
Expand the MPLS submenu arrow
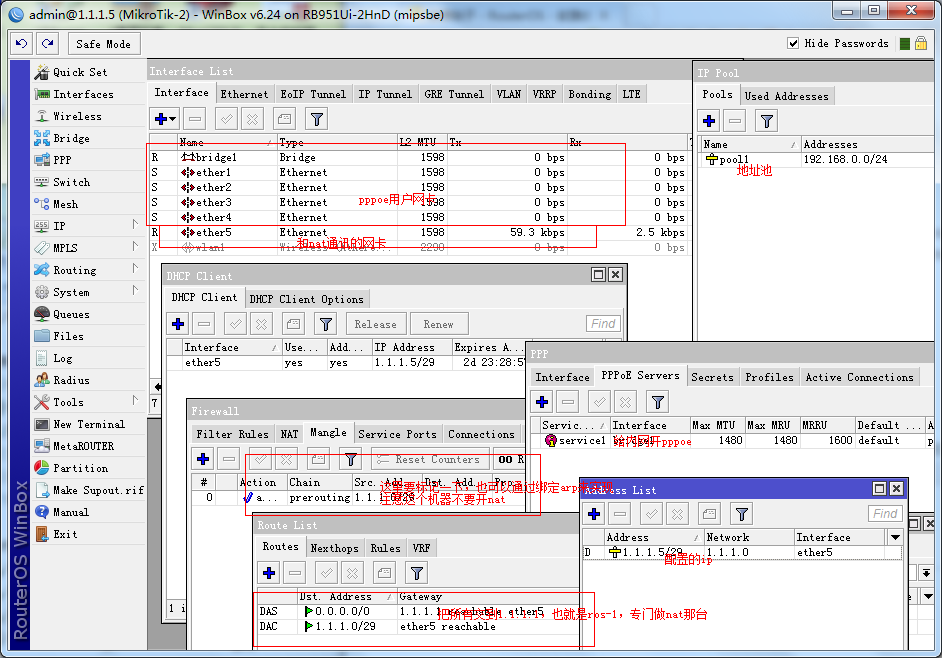[135, 246]
